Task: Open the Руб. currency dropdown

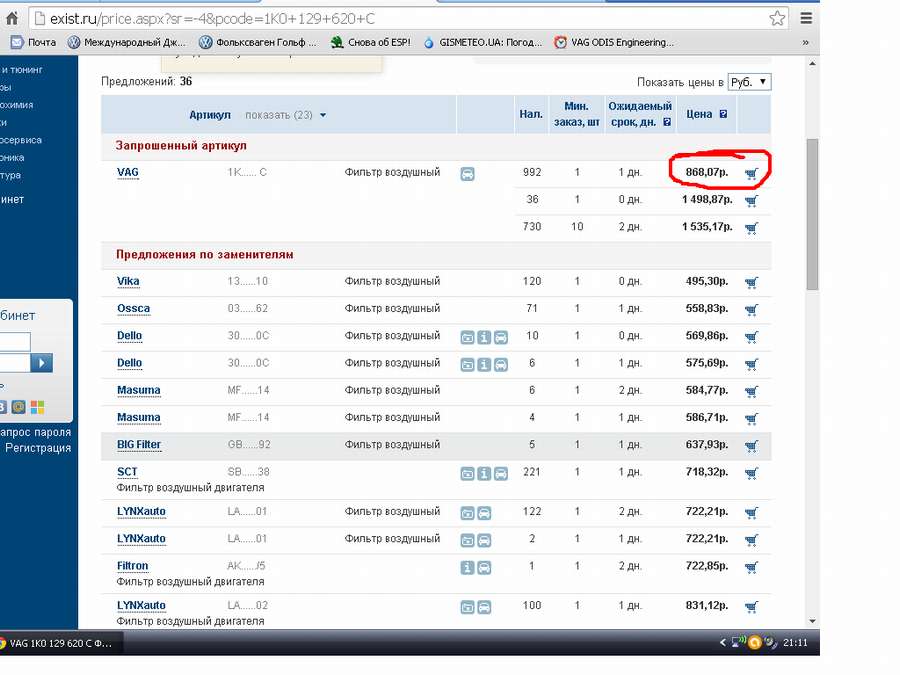Action: pyautogui.click(x=749, y=82)
